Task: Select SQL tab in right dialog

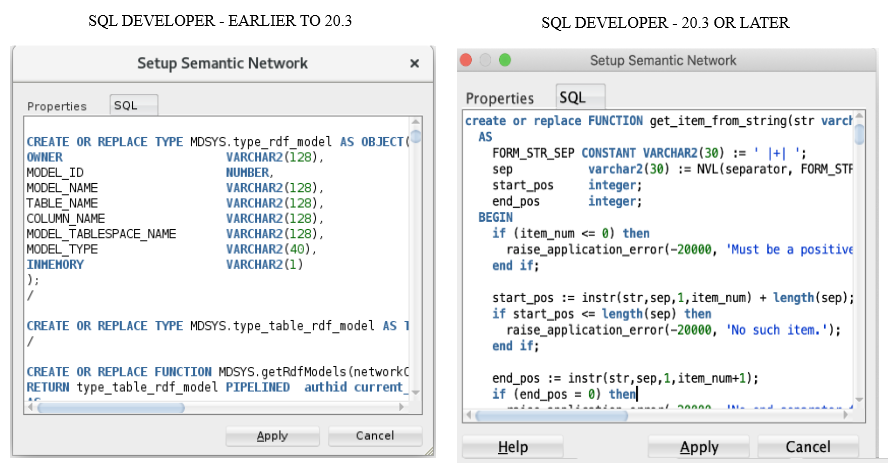Action: point(580,97)
